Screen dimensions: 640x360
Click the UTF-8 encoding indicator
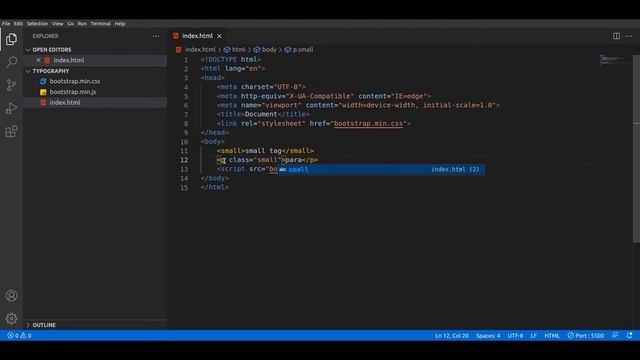515,336
